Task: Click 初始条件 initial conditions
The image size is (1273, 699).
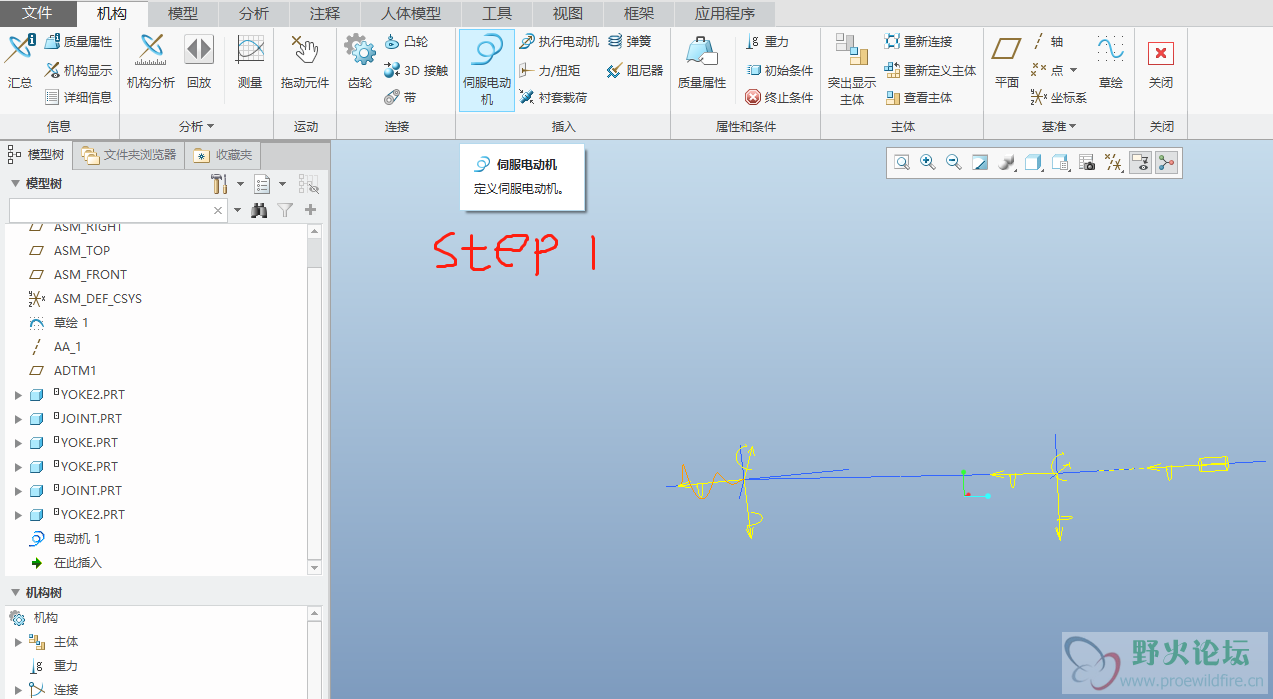Action: click(780, 70)
